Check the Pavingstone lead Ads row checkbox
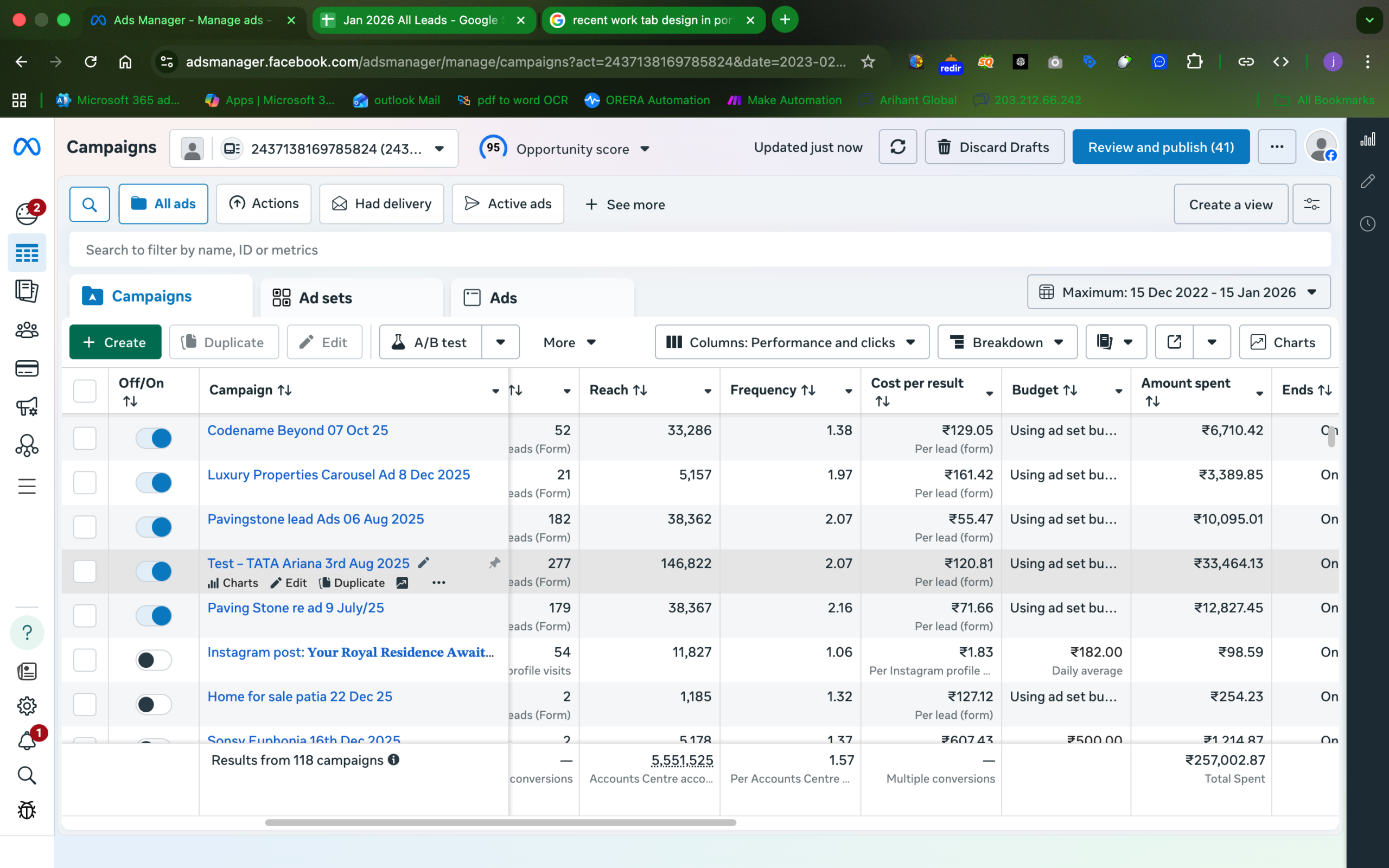This screenshot has width=1389, height=868. point(85,527)
